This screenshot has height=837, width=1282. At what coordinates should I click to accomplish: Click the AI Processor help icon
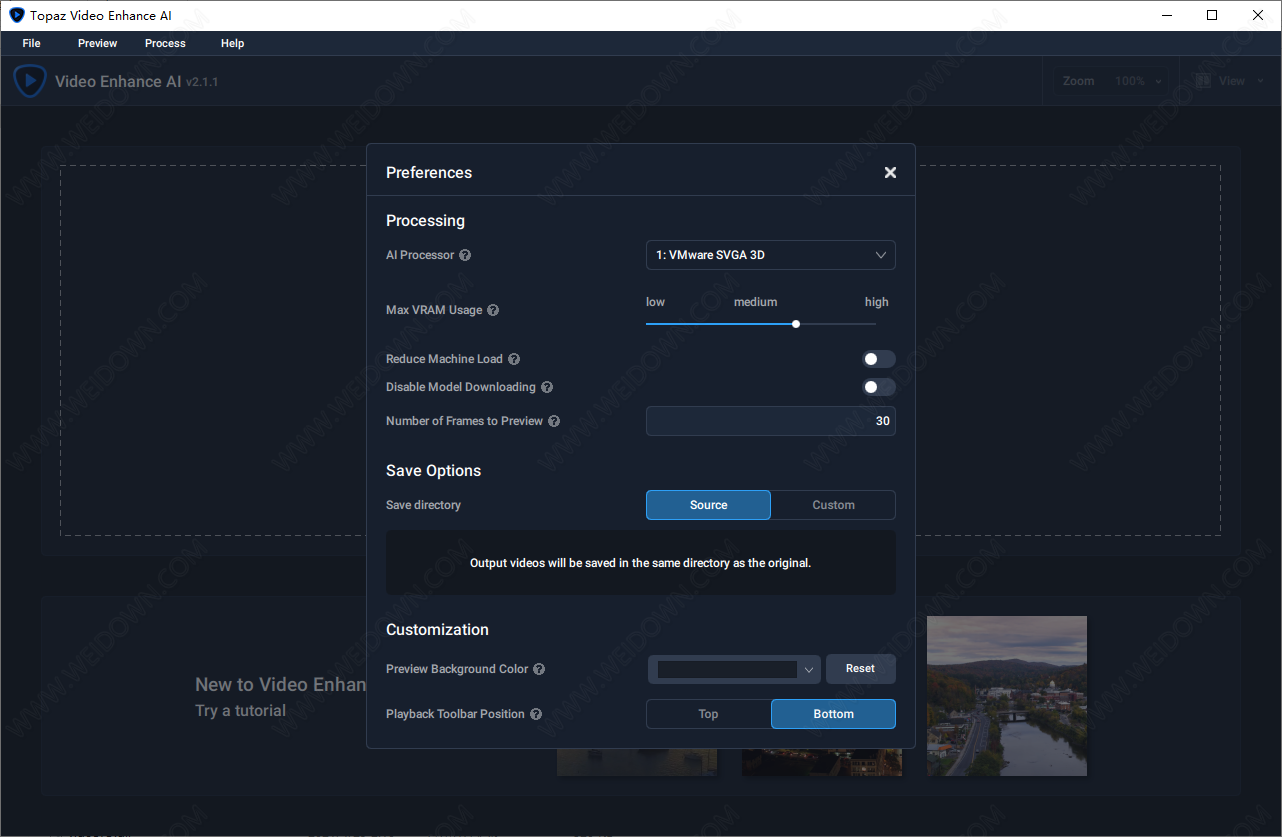465,255
